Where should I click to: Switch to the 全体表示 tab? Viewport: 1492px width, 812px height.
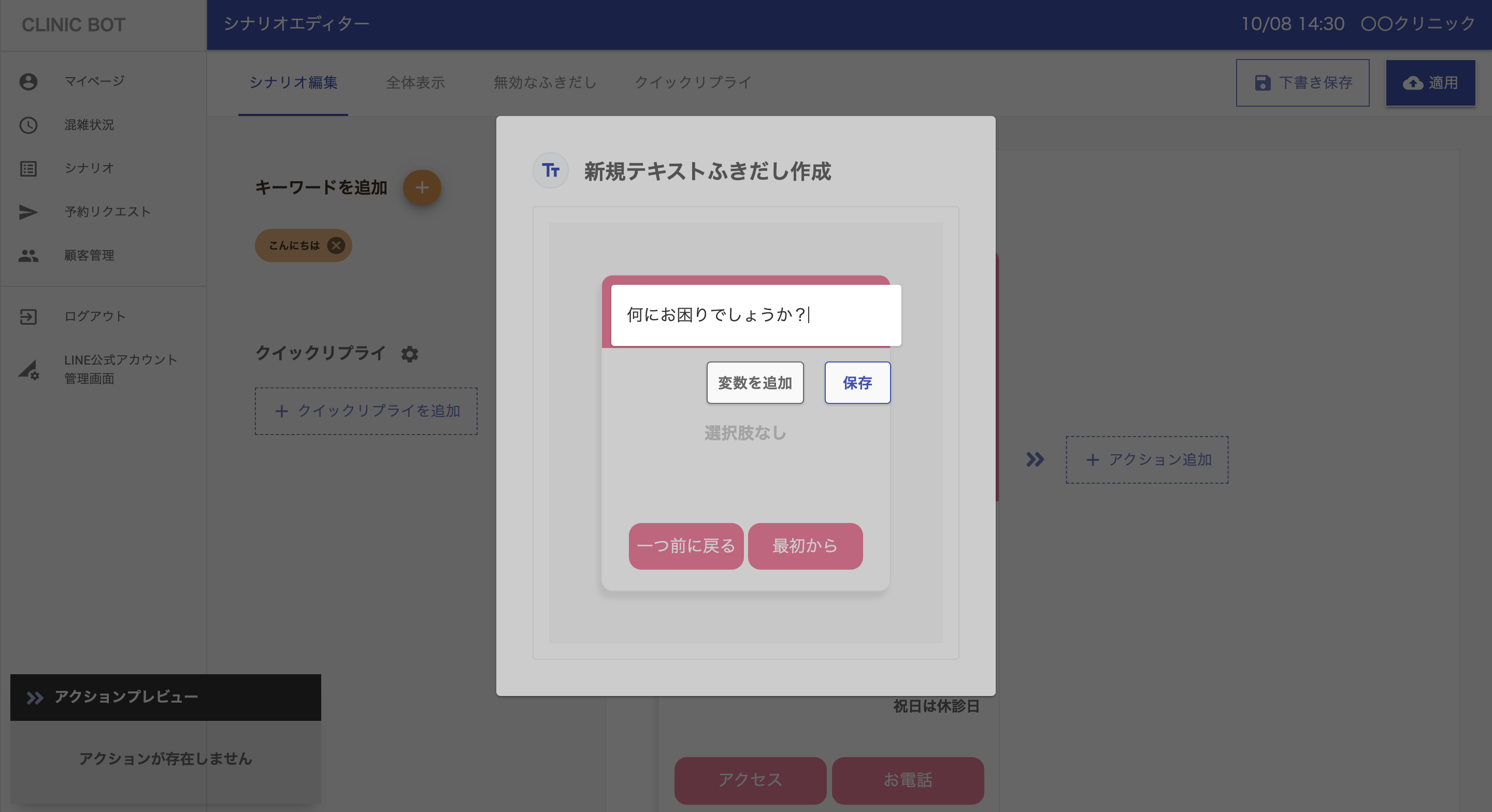[415, 83]
